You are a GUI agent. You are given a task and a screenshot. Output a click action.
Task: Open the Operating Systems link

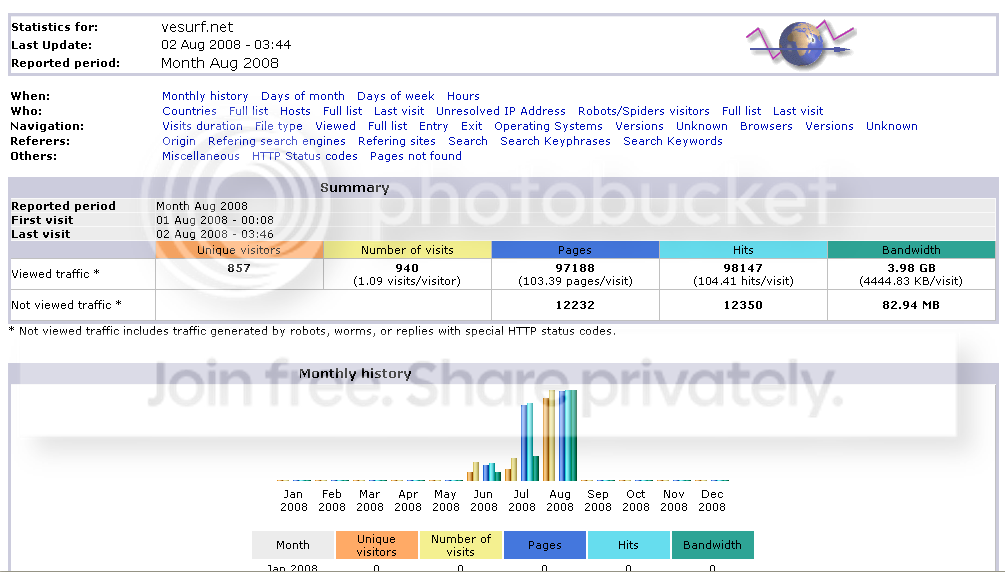click(548, 126)
